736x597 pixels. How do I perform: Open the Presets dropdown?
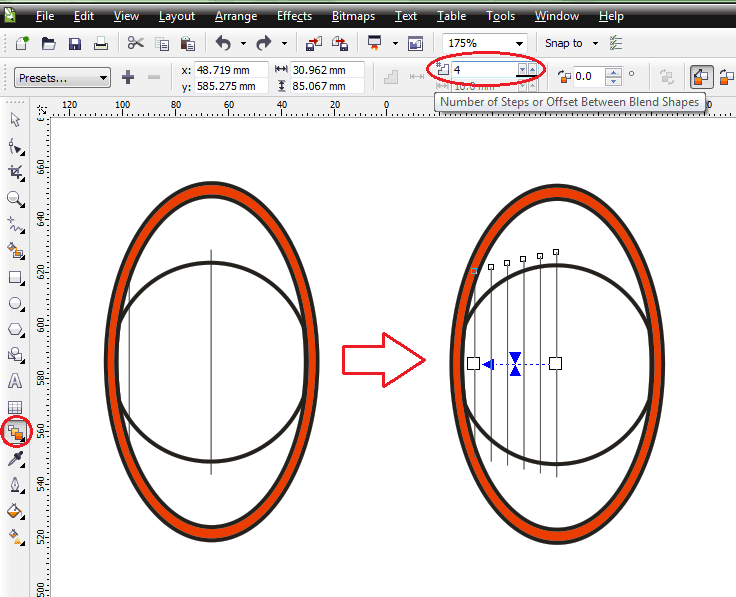point(62,78)
